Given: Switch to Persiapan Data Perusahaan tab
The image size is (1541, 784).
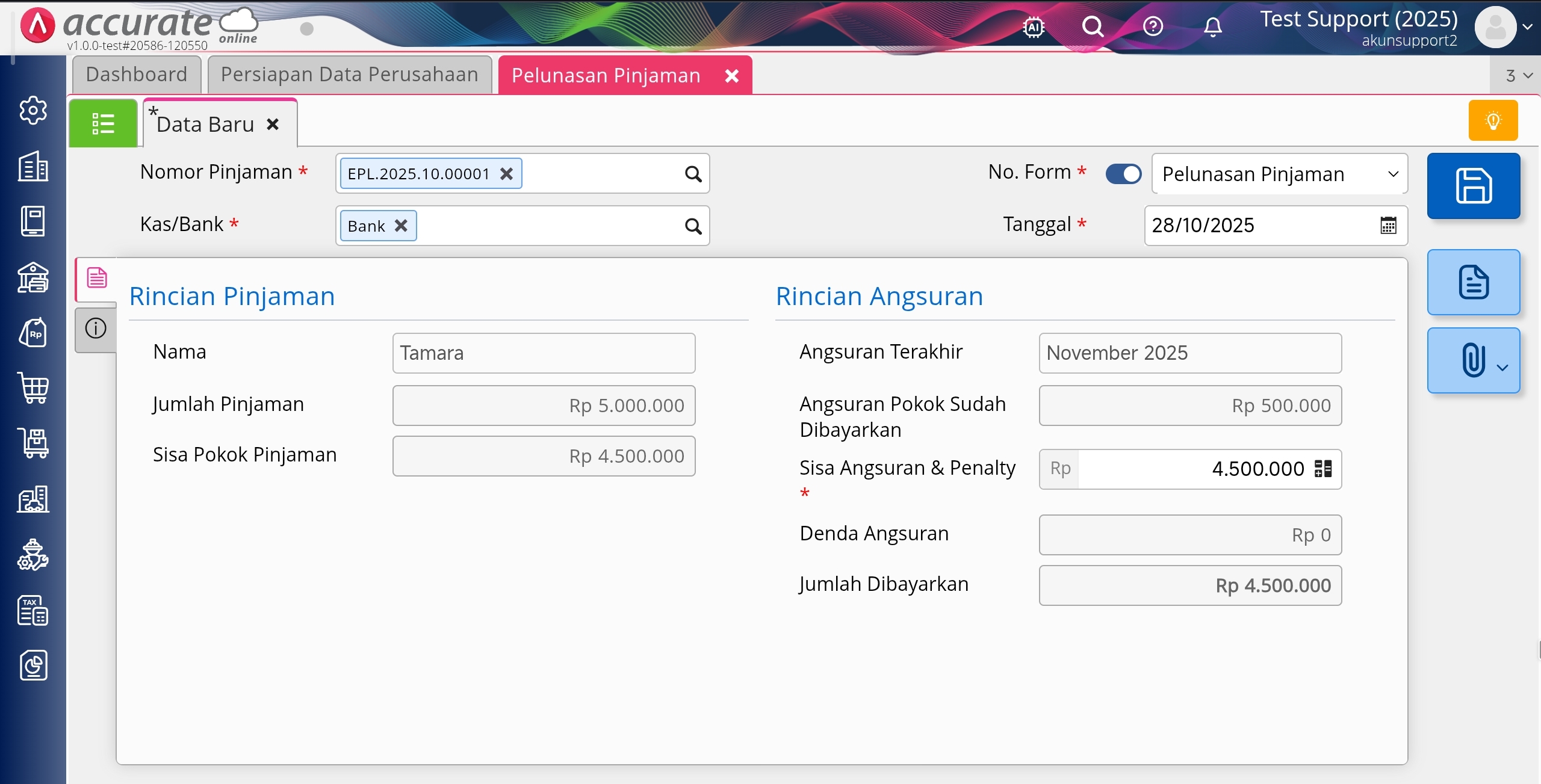Looking at the screenshot, I should tap(349, 75).
